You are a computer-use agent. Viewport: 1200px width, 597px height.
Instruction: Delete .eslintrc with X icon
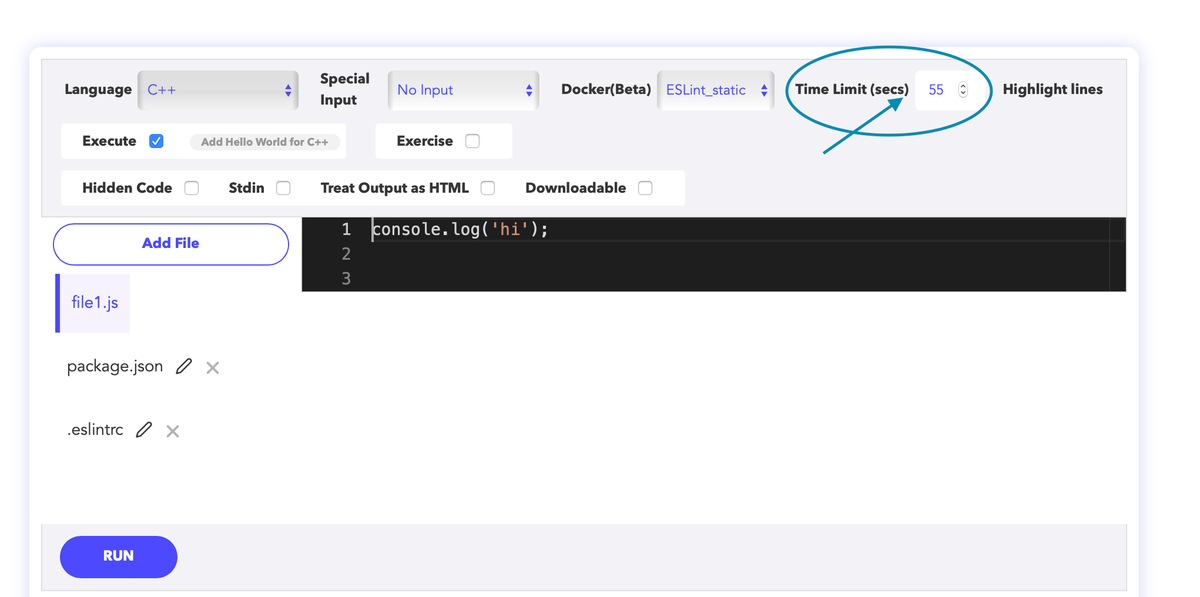(172, 431)
